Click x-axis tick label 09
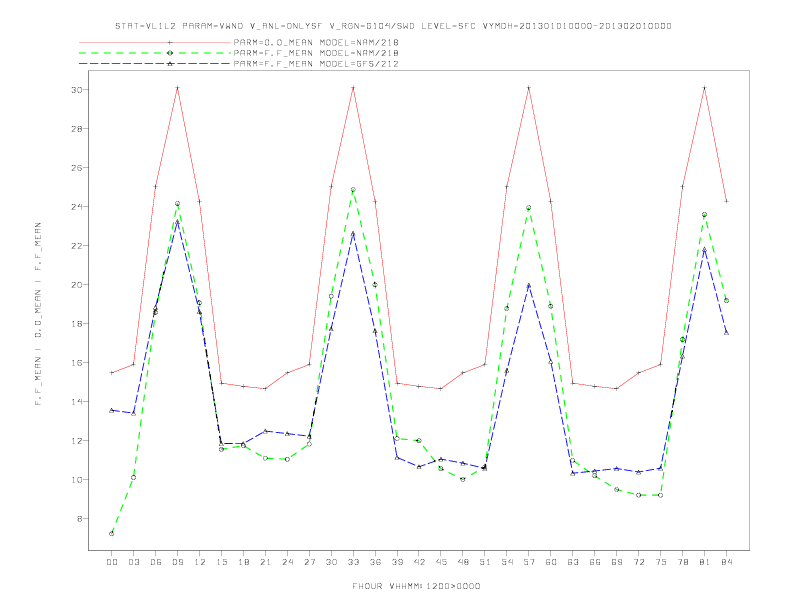Screen dimensions: 792x612 coord(177,562)
